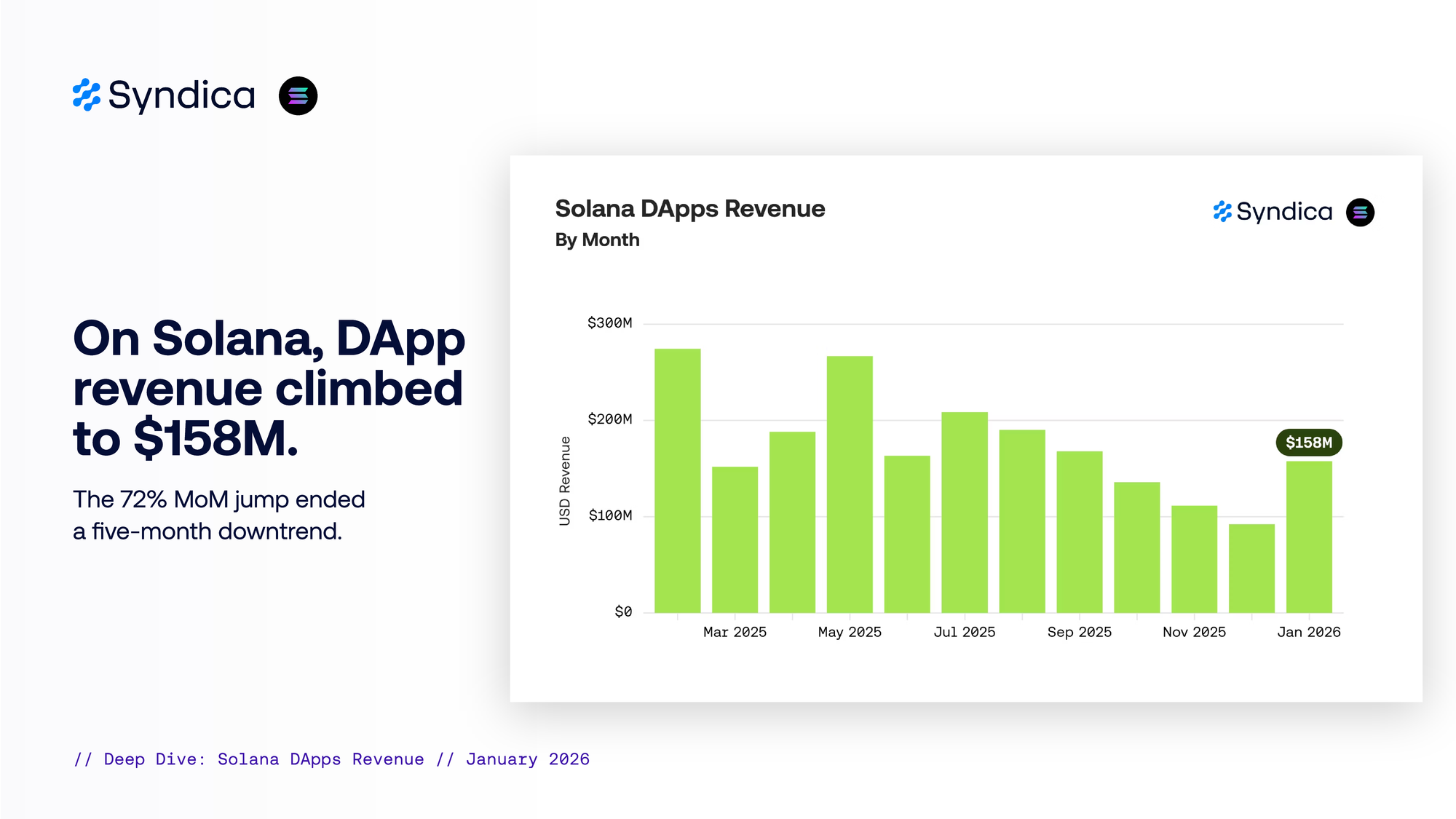Click the Jul 2025 axis label
This screenshot has width=1456, height=819.
[x=964, y=632]
